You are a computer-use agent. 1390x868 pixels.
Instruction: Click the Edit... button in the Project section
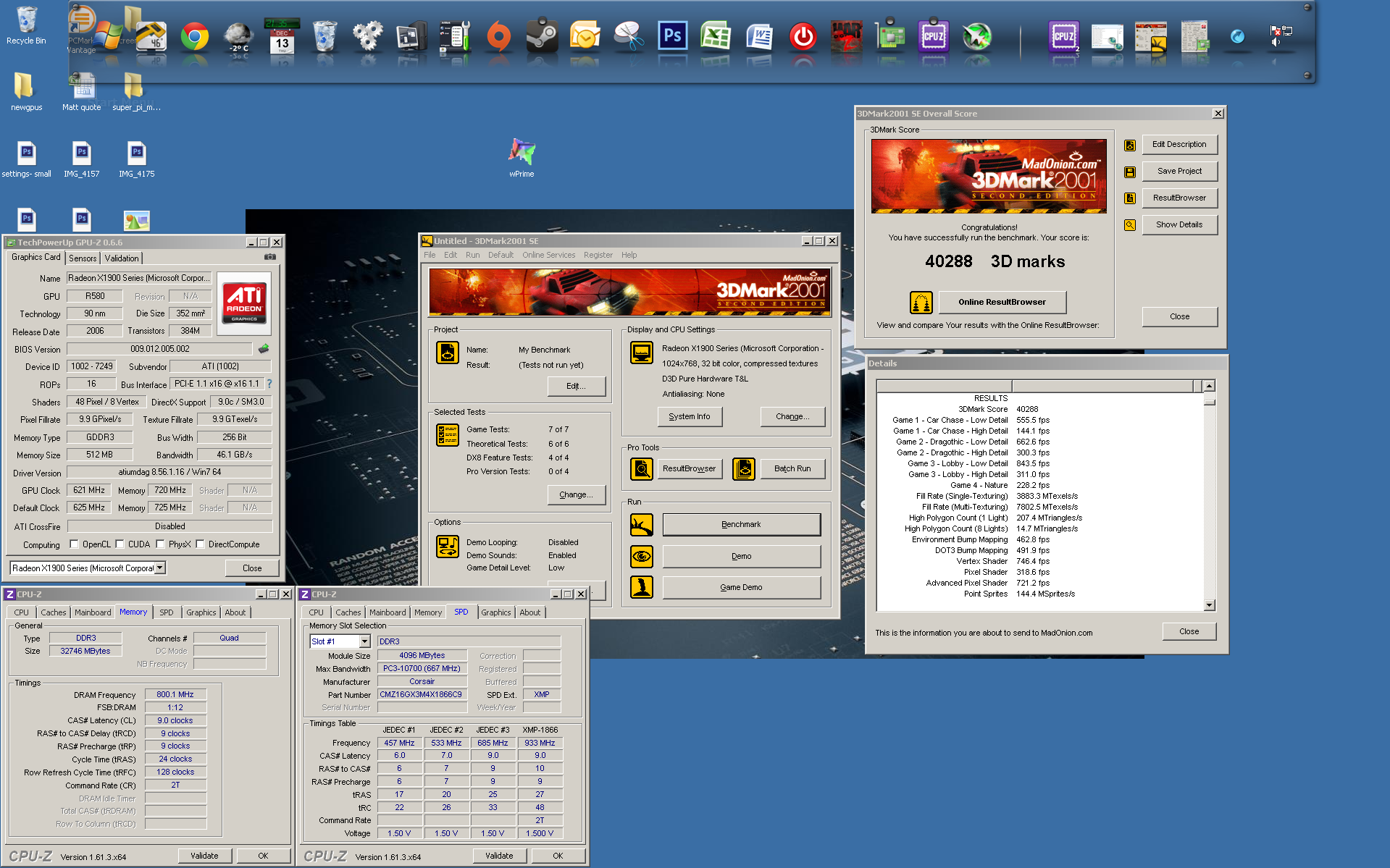pos(576,387)
